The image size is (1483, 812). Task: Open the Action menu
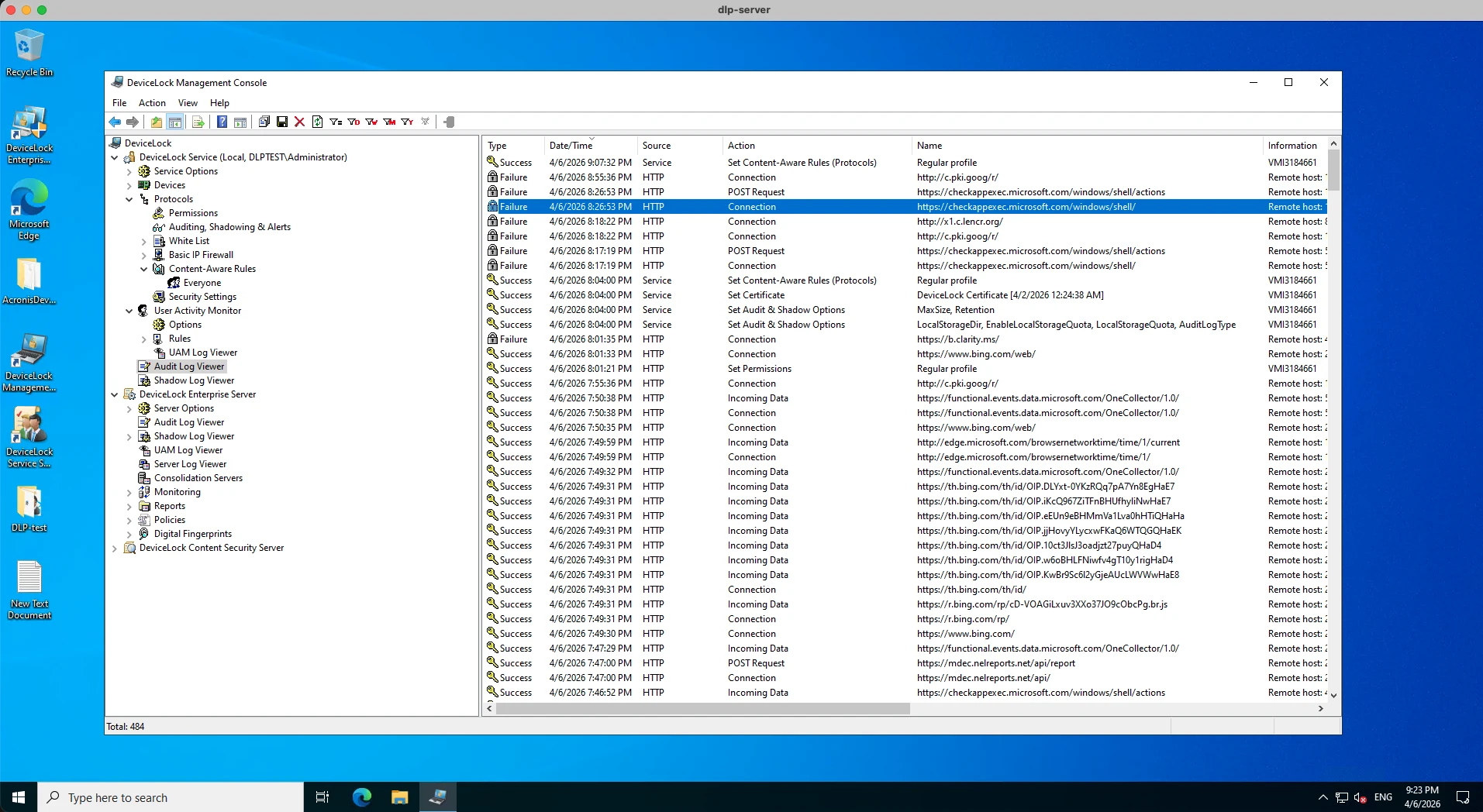(152, 102)
